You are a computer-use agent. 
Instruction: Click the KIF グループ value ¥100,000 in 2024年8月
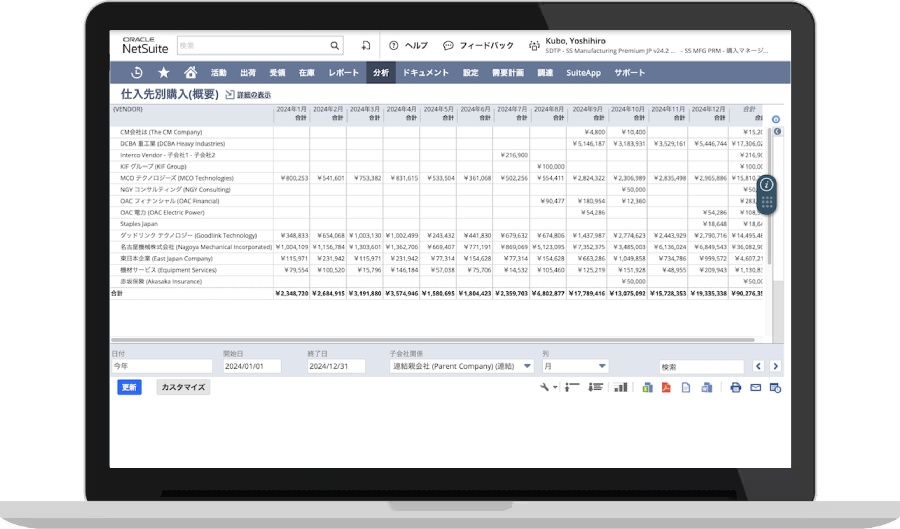pos(550,166)
